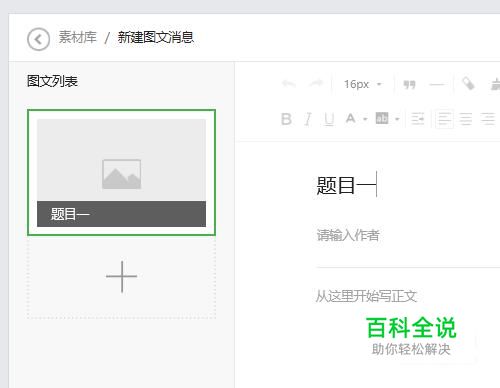Click the 新建图文消息 breadcrumb text

[155, 37]
